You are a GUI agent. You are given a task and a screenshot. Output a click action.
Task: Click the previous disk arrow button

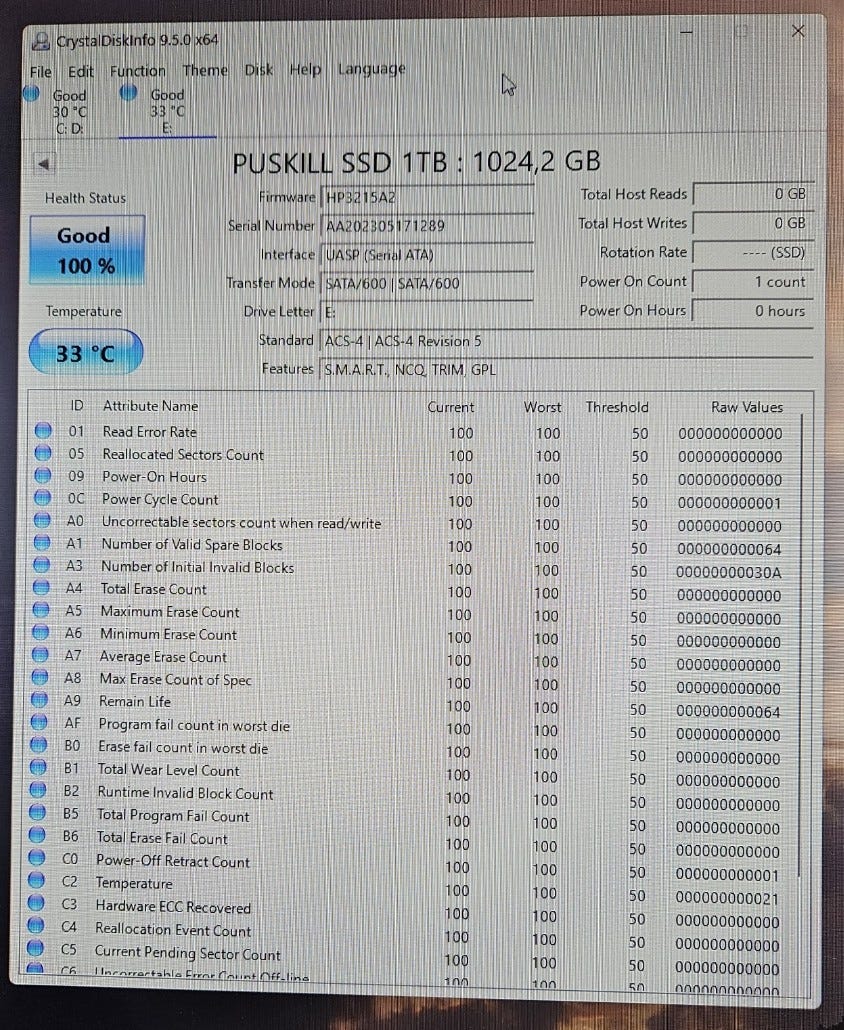pos(45,163)
